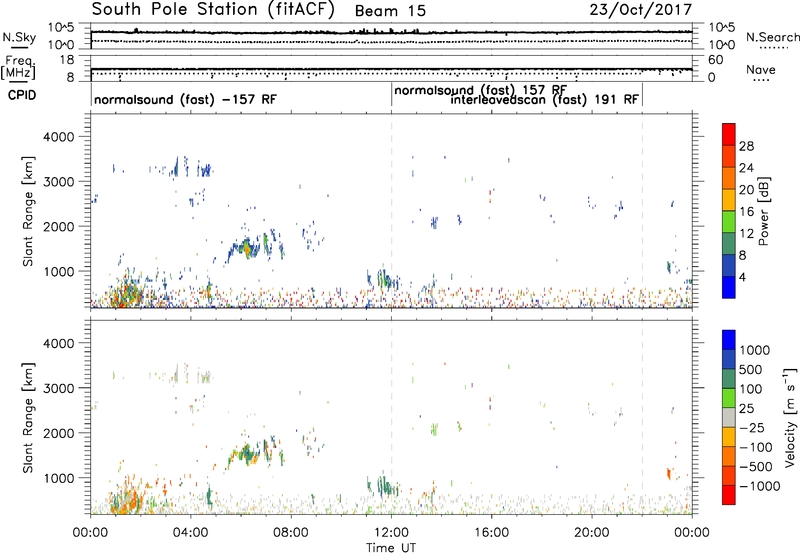Select the "normalsound (fast) 157 RF" text
The image size is (800, 554).
pos(481,91)
